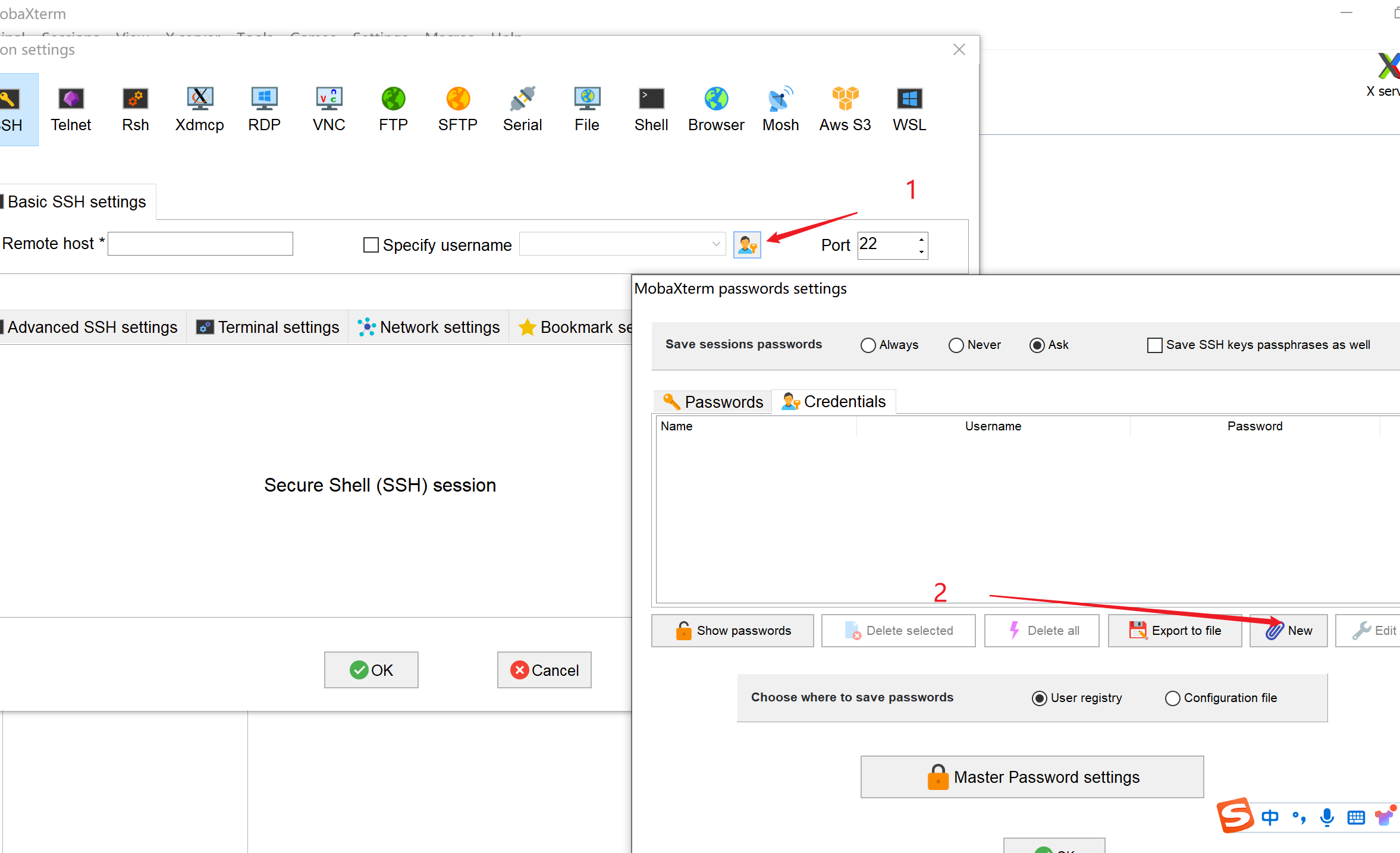The image size is (1400, 853).
Task: Select the Telnet session type icon
Action: point(71,109)
